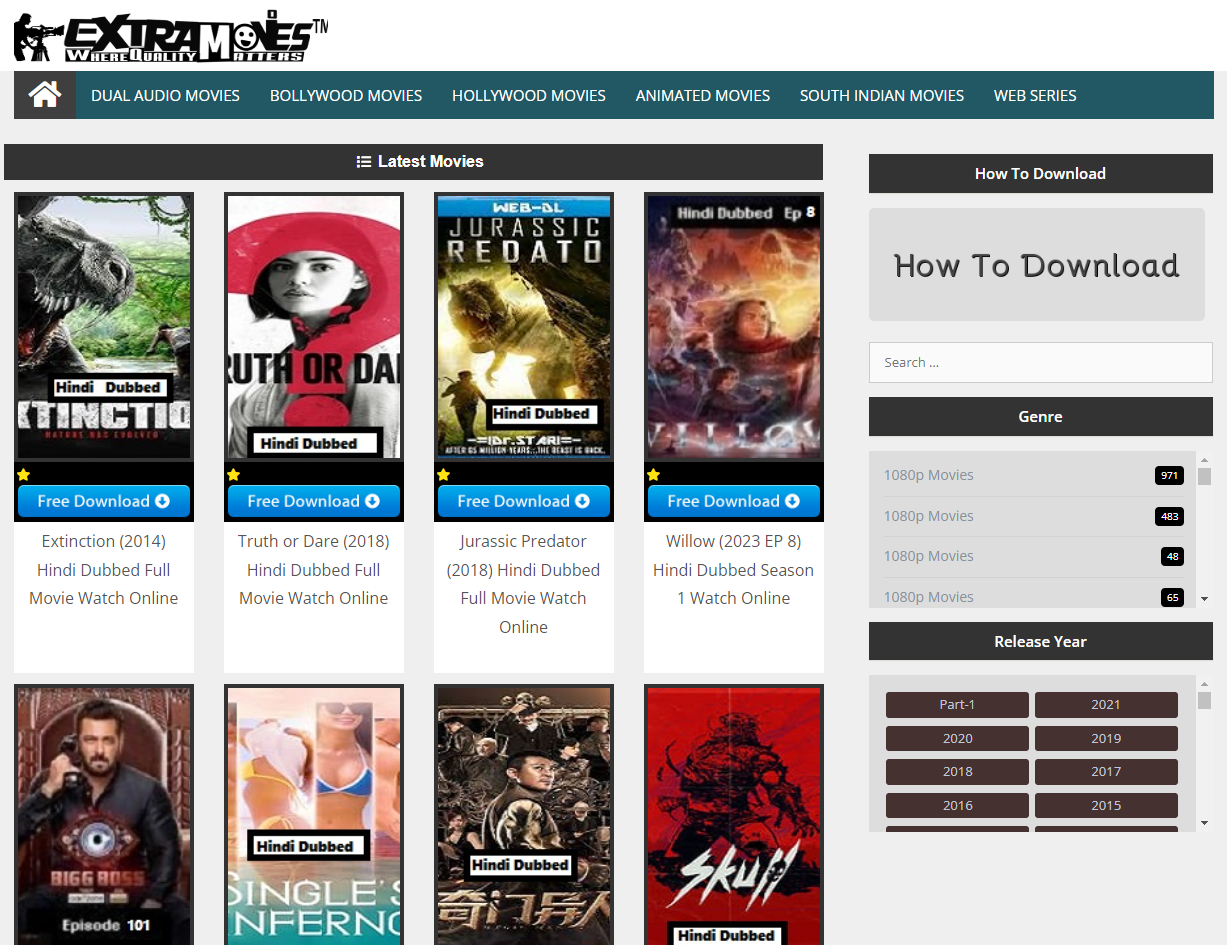Click Release Year list scroll-down arrow
Image resolution: width=1227 pixels, height=945 pixels.
pos(1204,824)
